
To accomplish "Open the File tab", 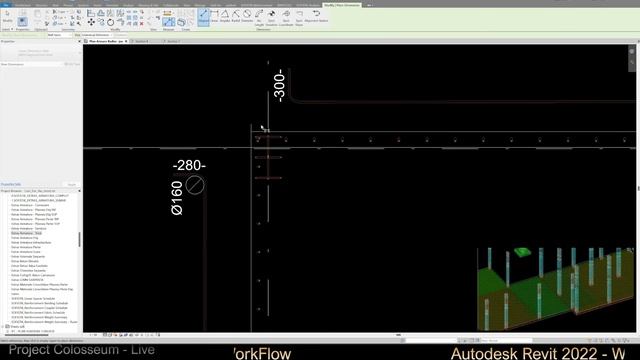I will [5, 5].
